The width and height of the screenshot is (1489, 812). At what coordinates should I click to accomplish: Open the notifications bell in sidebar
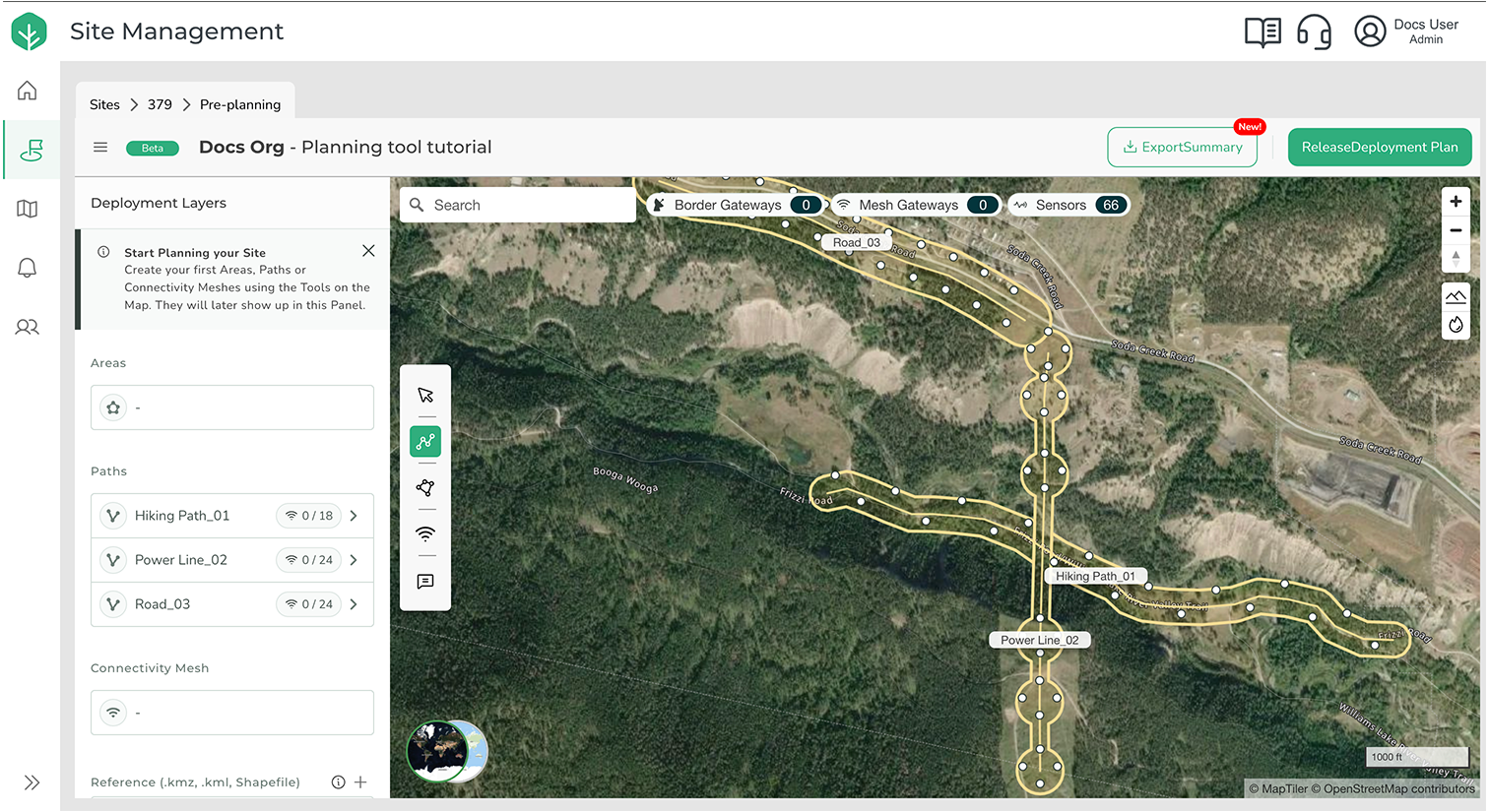28,268
